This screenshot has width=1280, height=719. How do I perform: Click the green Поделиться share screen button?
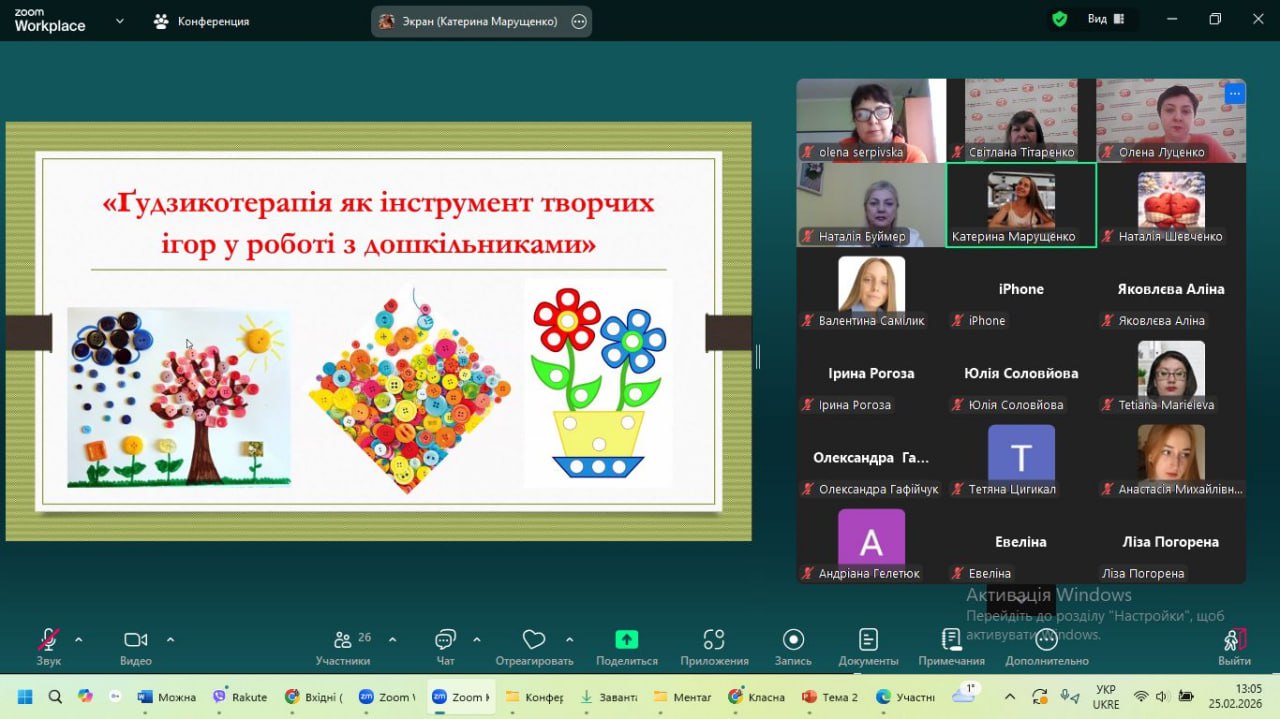[x=627, y=647]
